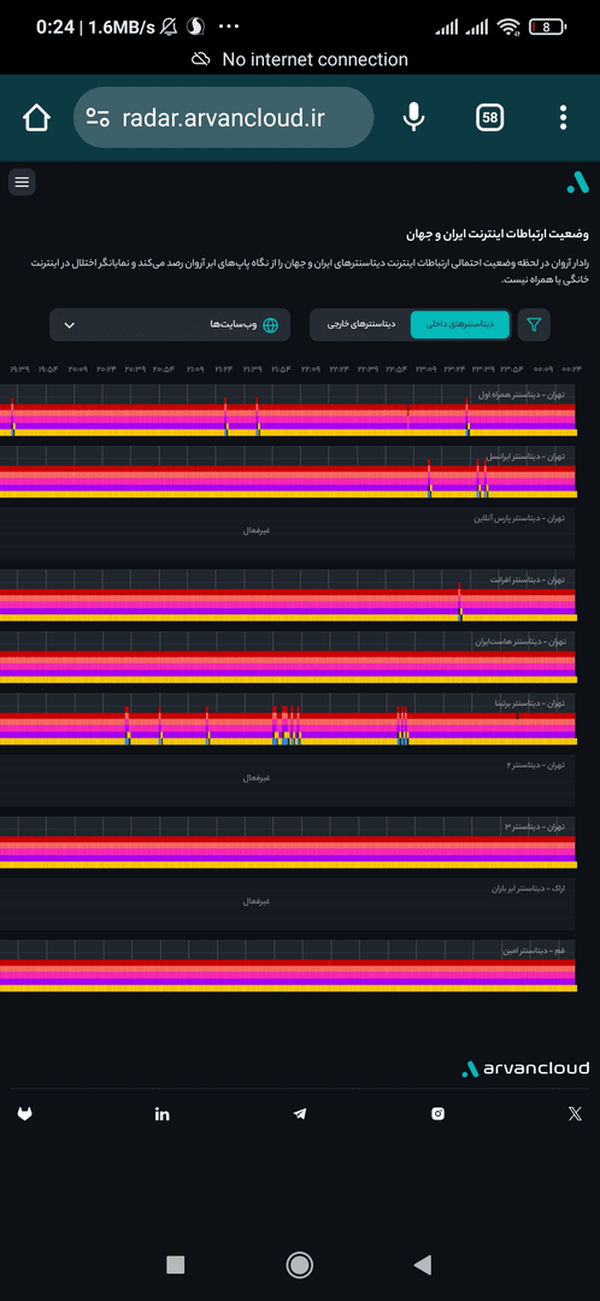
Task: Open the Instagram footer link
Action: tap(438, 1113)
